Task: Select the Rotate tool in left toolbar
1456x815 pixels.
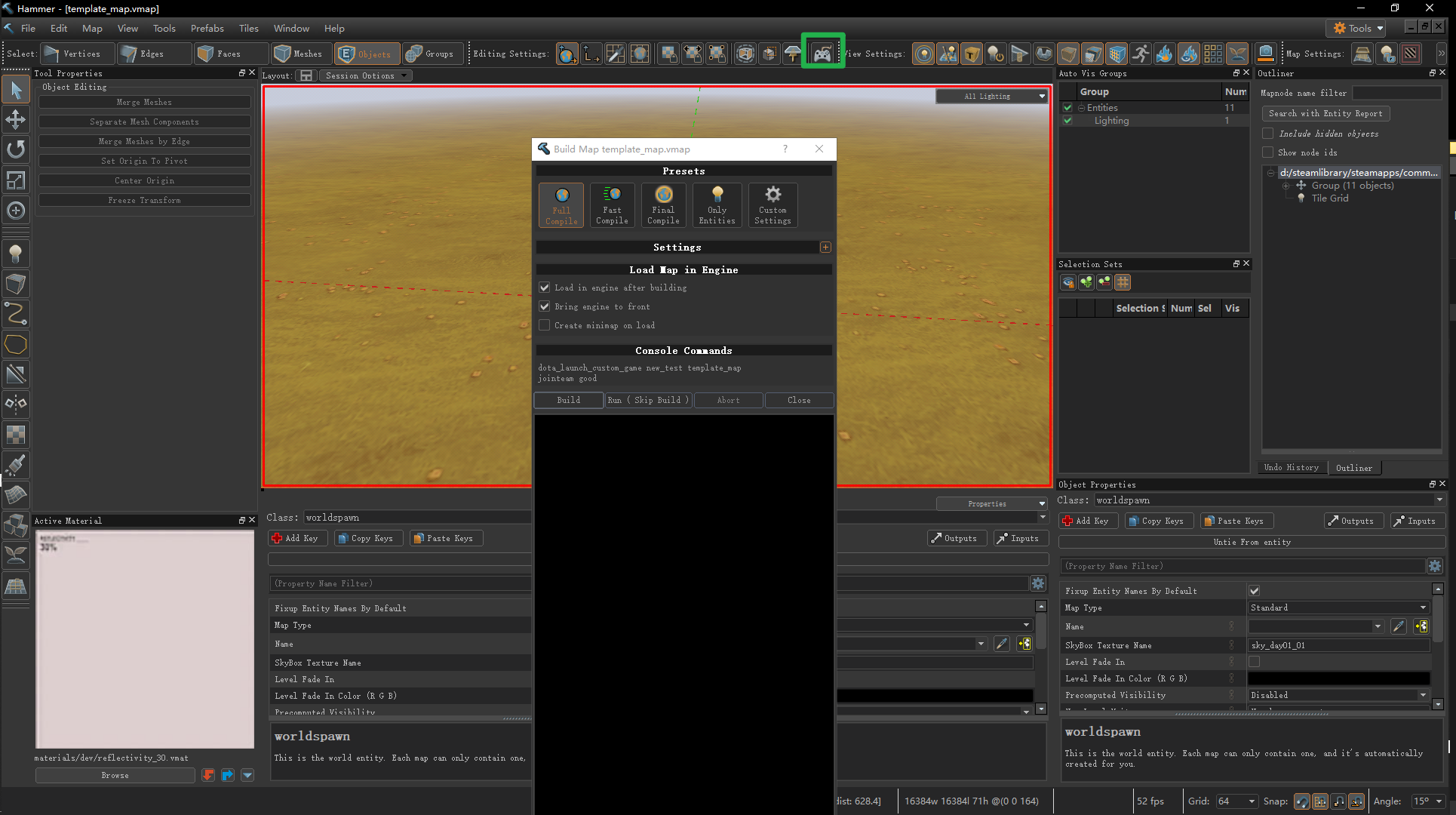Action: tap(16, 149)
